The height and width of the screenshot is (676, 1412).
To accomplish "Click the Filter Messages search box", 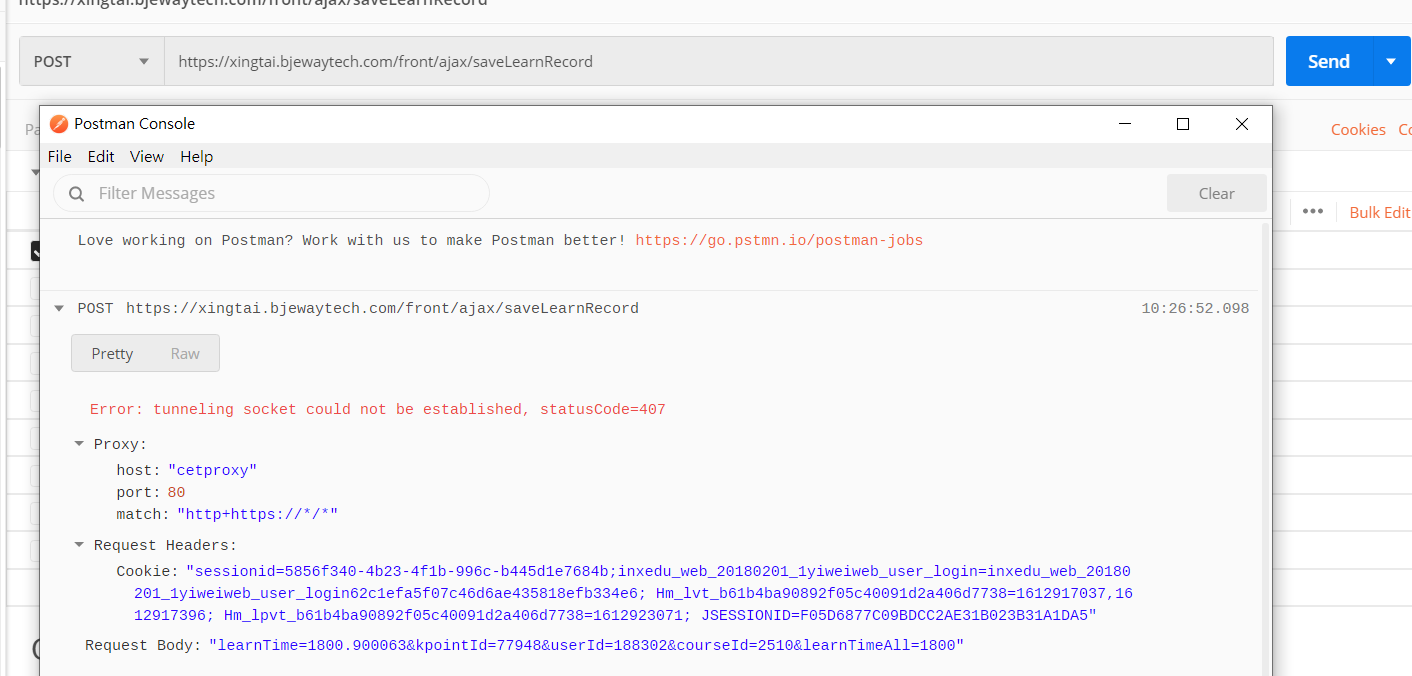I will 272,193.
